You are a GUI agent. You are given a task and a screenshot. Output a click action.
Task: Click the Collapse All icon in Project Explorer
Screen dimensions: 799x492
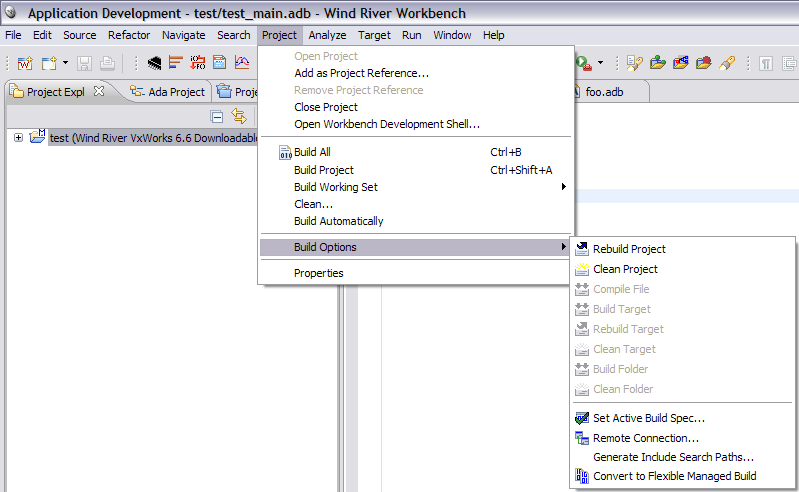(217, 117)
